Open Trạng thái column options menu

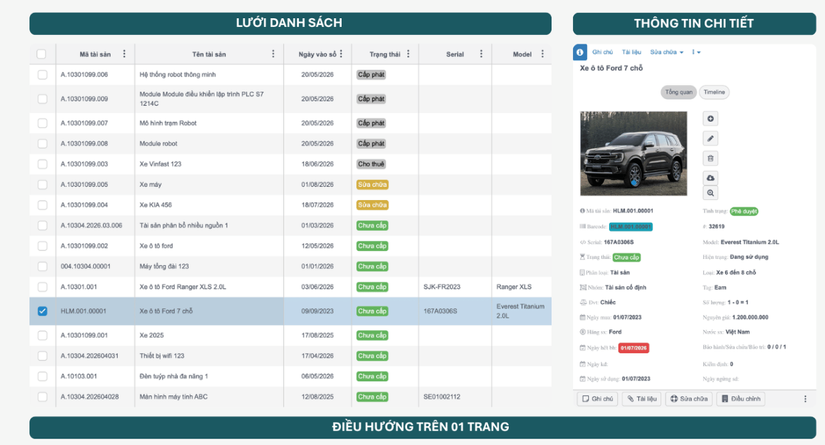tap(408, 54)
